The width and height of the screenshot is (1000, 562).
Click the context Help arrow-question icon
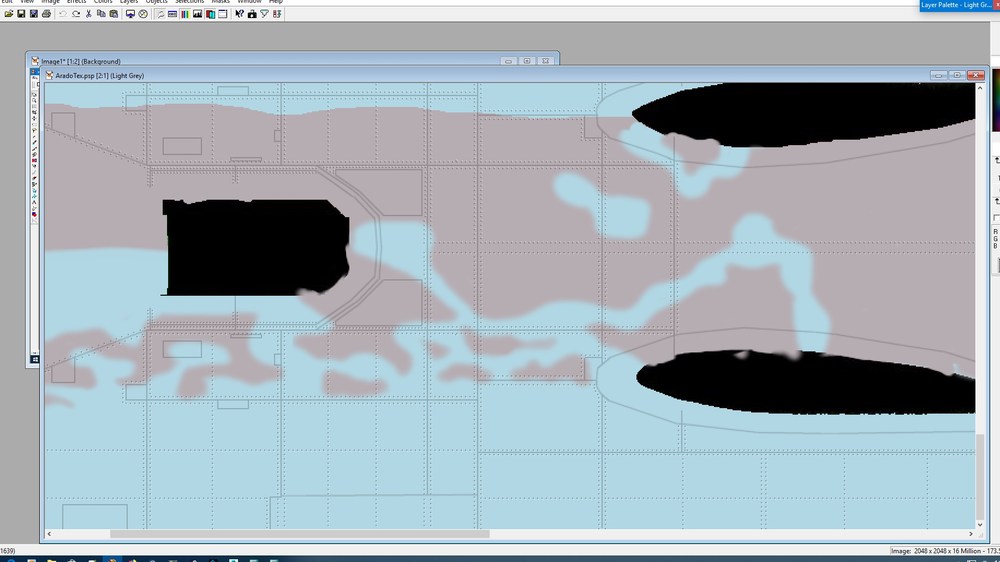tap(239, 14)
